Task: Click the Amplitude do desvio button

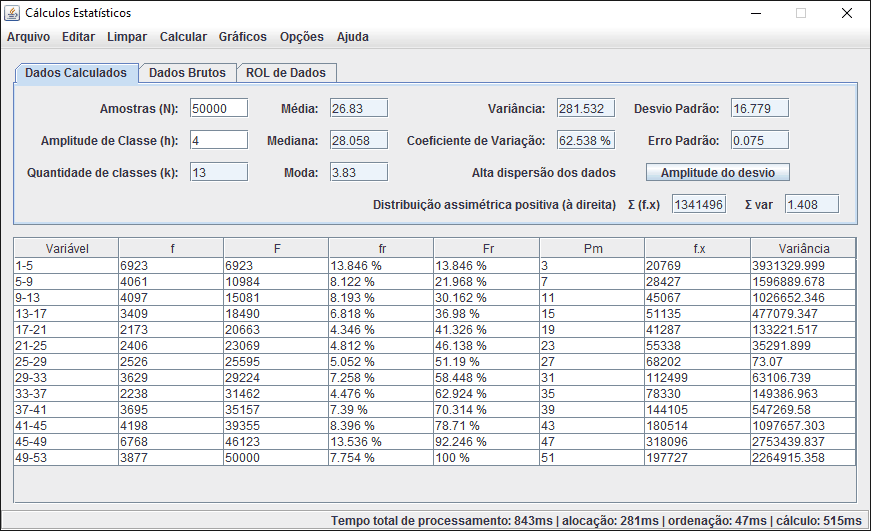Action: click(718, 172)
